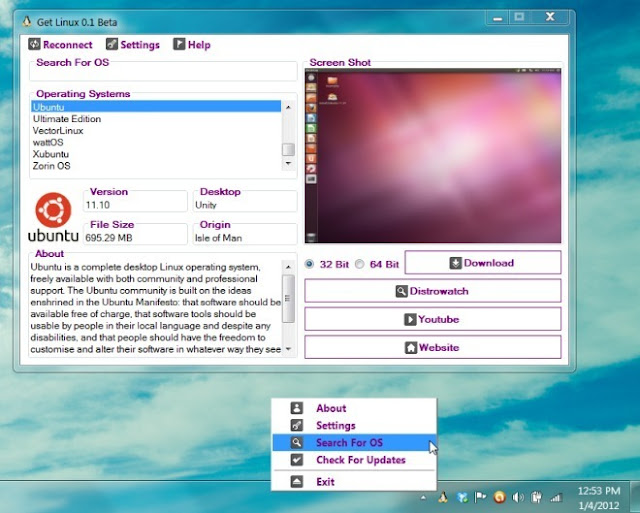Click the Website button
The height and width of the screenshot is (513, 640).
[433, 347]
